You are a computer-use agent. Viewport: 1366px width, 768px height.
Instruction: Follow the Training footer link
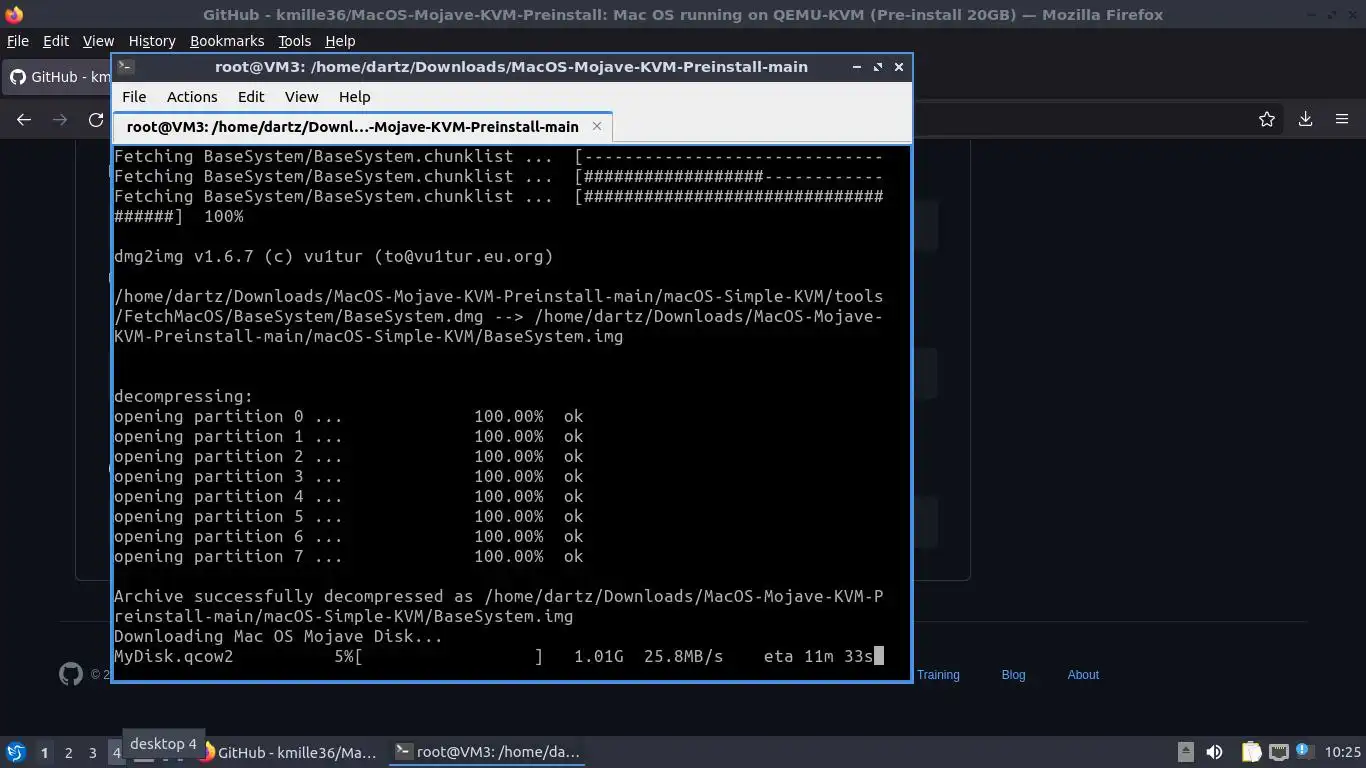pyautogui.click(x=938, y=675)
